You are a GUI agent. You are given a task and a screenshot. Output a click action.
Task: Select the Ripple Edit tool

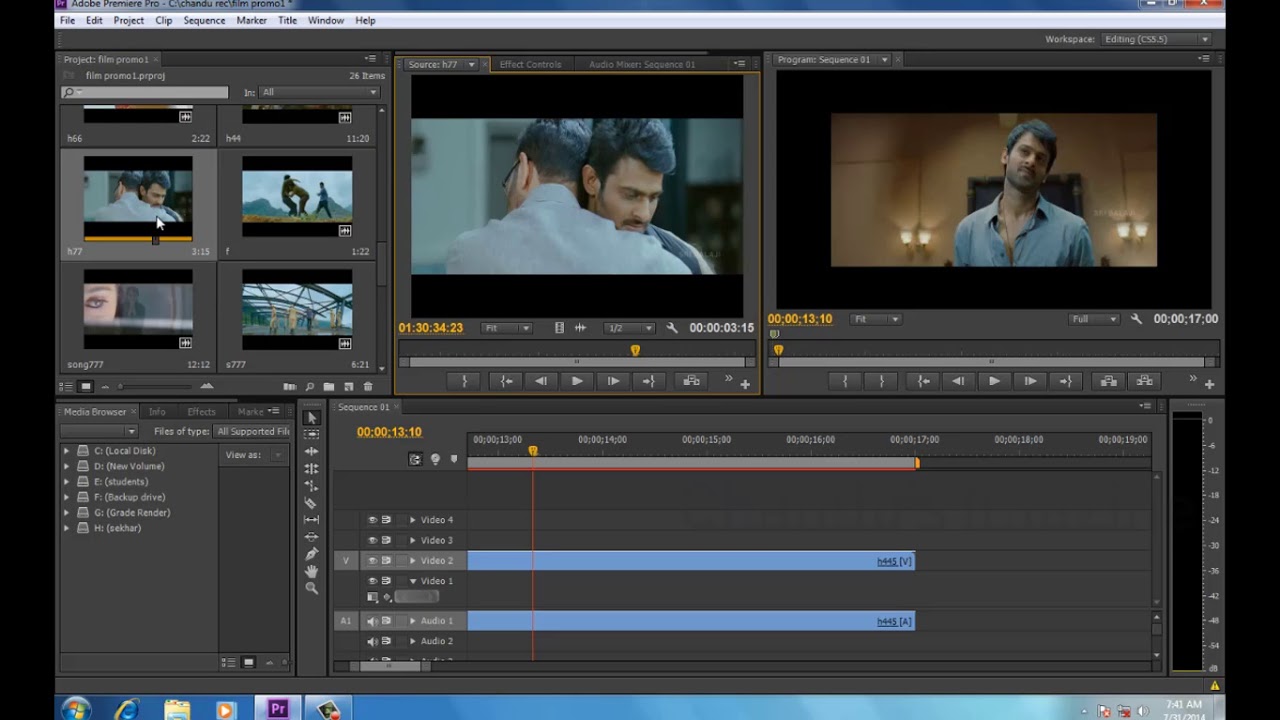[311, 452]
